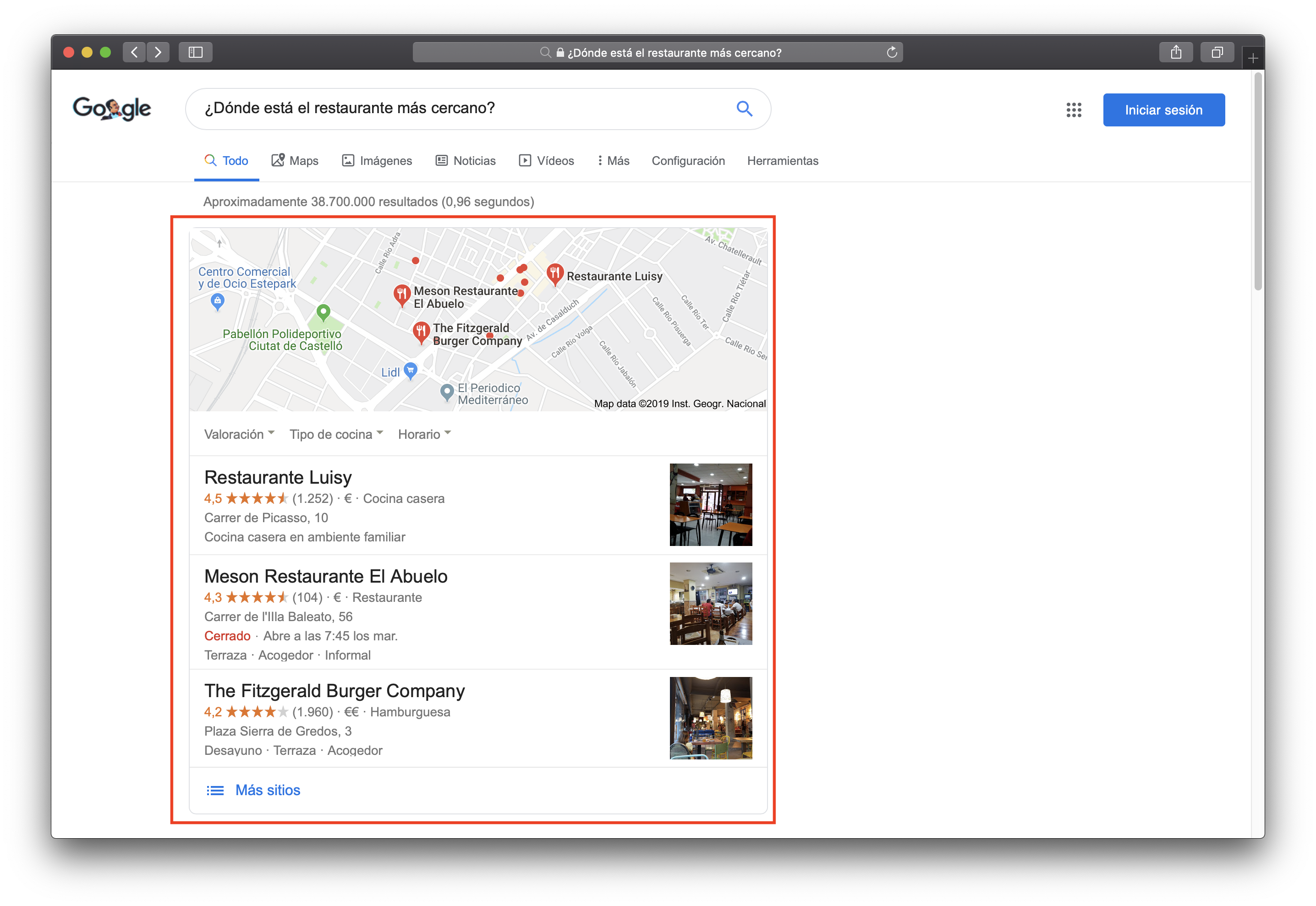This screenshot has width=1316, height=906.
Task: Open Restaurante Luisy photo thumbnail
Action: (x=711, y=505)
